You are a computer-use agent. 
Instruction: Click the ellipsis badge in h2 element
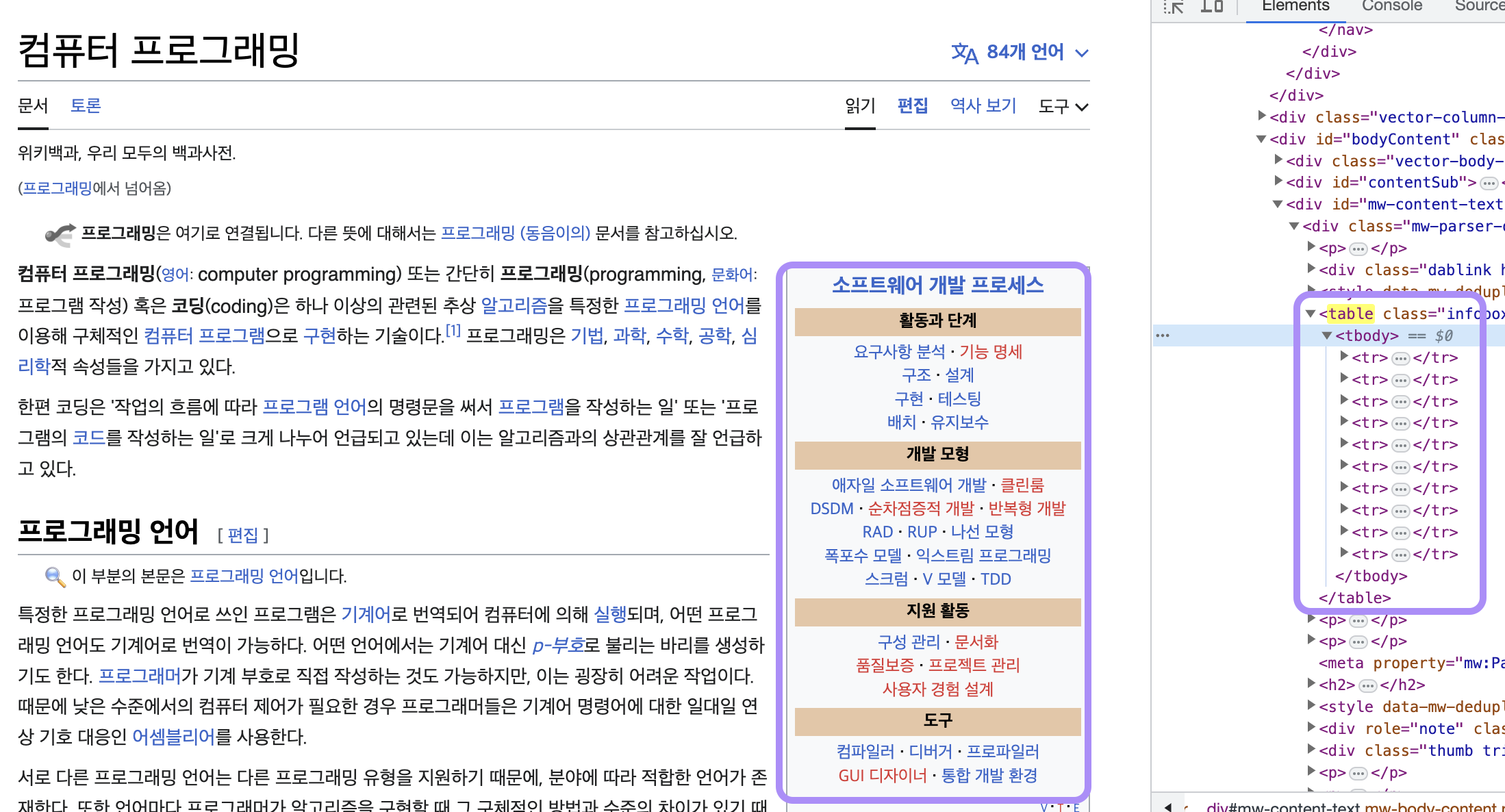tap(1367, 685)
